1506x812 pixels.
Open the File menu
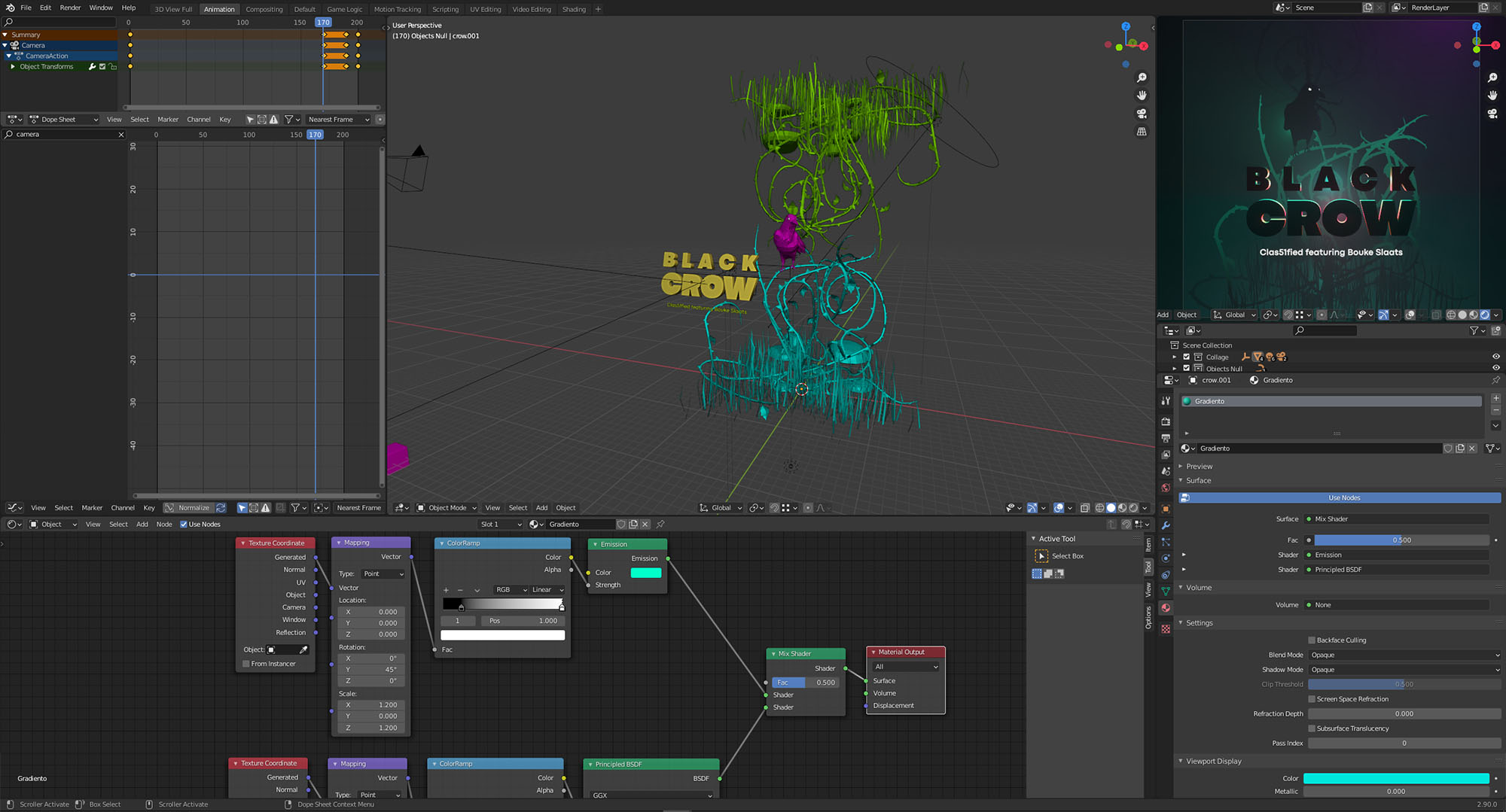(26, 8)
